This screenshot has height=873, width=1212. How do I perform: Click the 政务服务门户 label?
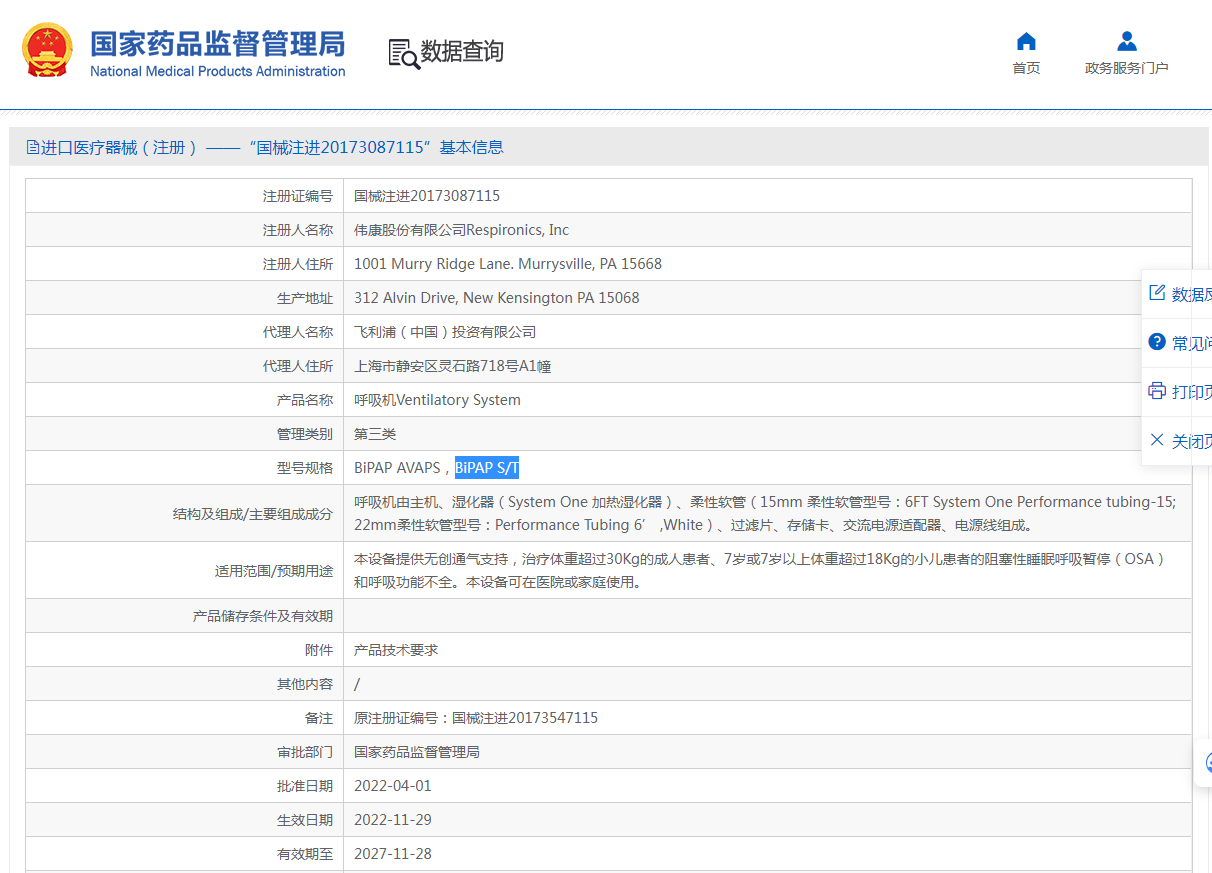click(x=1127, y=68)
